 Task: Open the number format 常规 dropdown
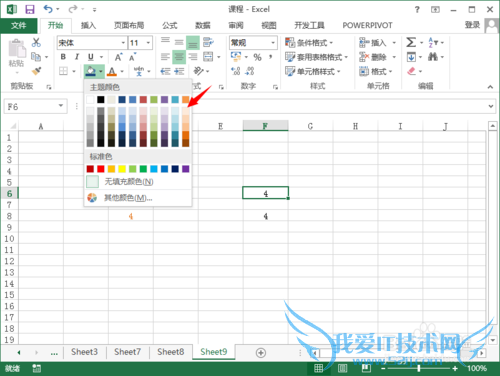pos(273,43)
